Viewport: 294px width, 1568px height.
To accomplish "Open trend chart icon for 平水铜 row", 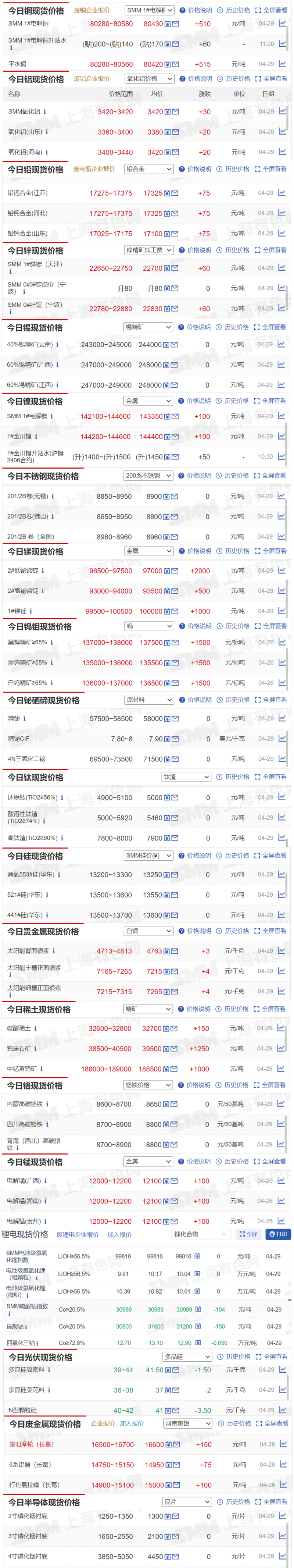I will pyautogui.click(x=283, y=64).
